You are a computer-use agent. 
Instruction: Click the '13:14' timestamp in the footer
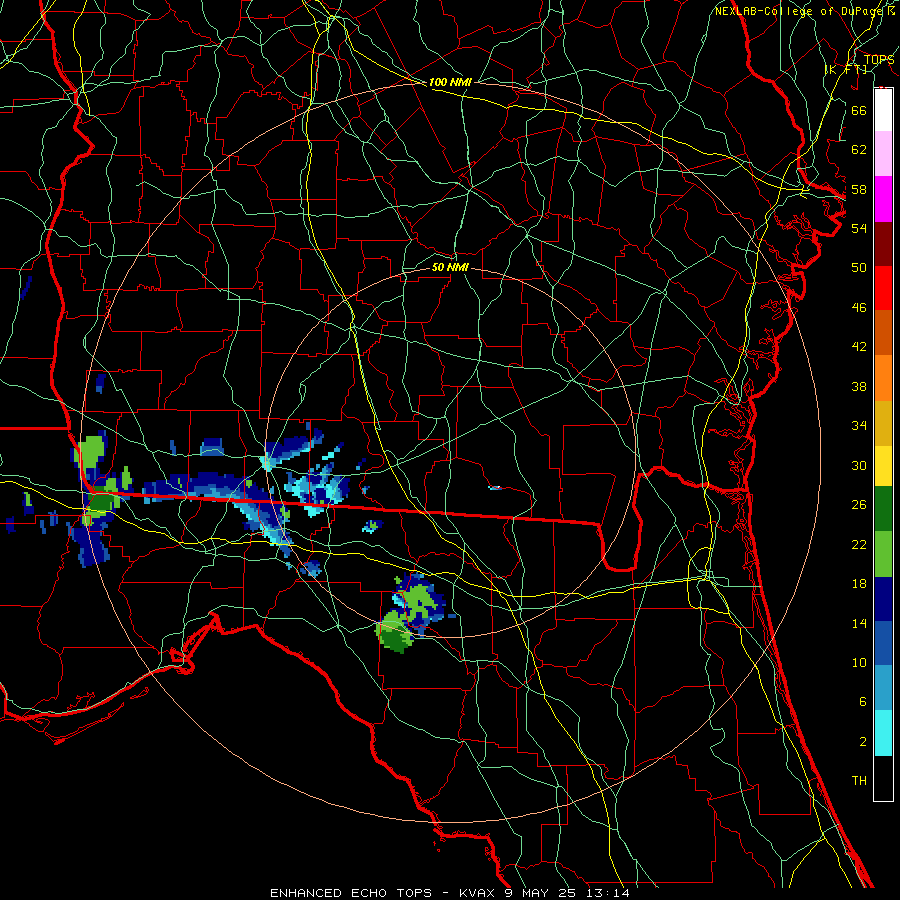(x=608, y=893)
